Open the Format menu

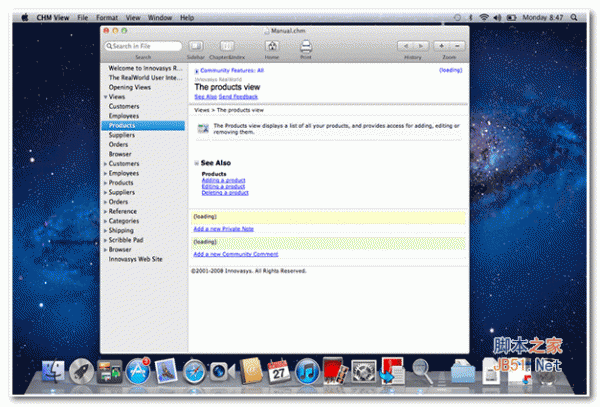click(106, 18)
